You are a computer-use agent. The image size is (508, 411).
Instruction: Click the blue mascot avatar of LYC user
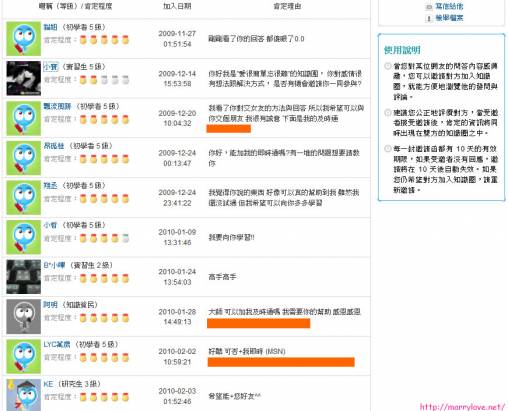click(23, 356)
